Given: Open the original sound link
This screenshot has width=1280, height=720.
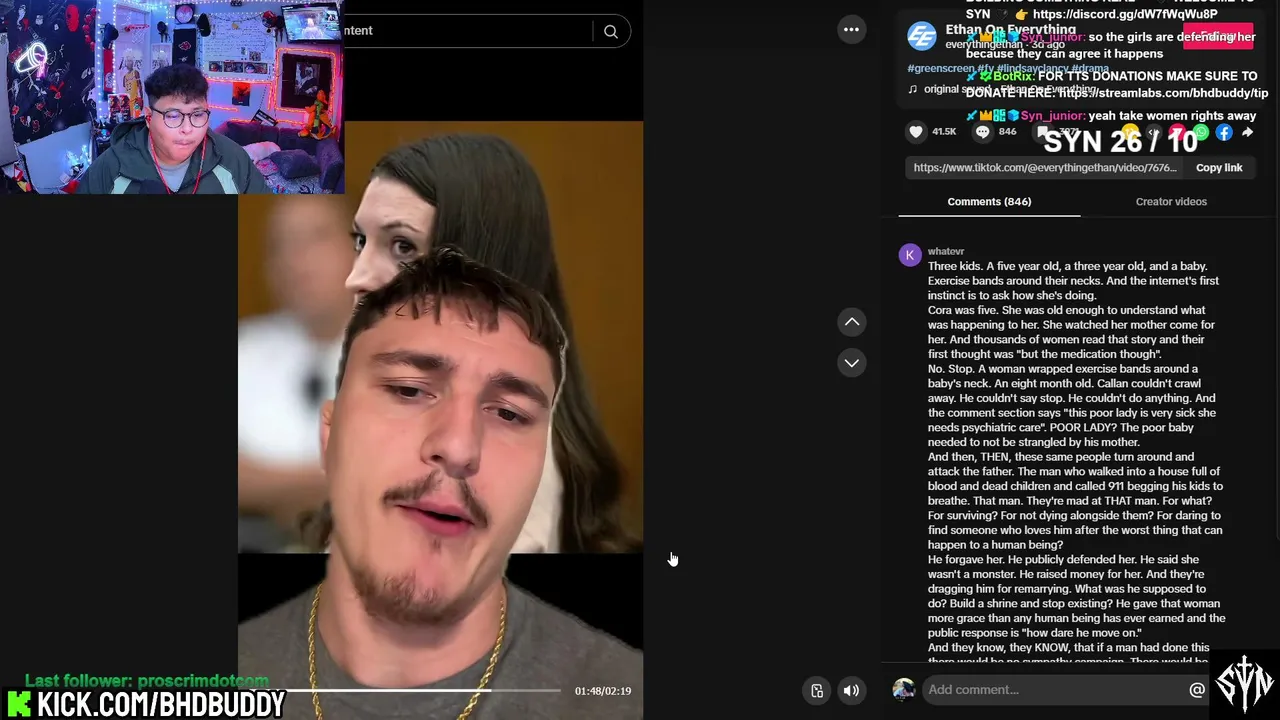Looking at the screenshot, I should 1002,89.
